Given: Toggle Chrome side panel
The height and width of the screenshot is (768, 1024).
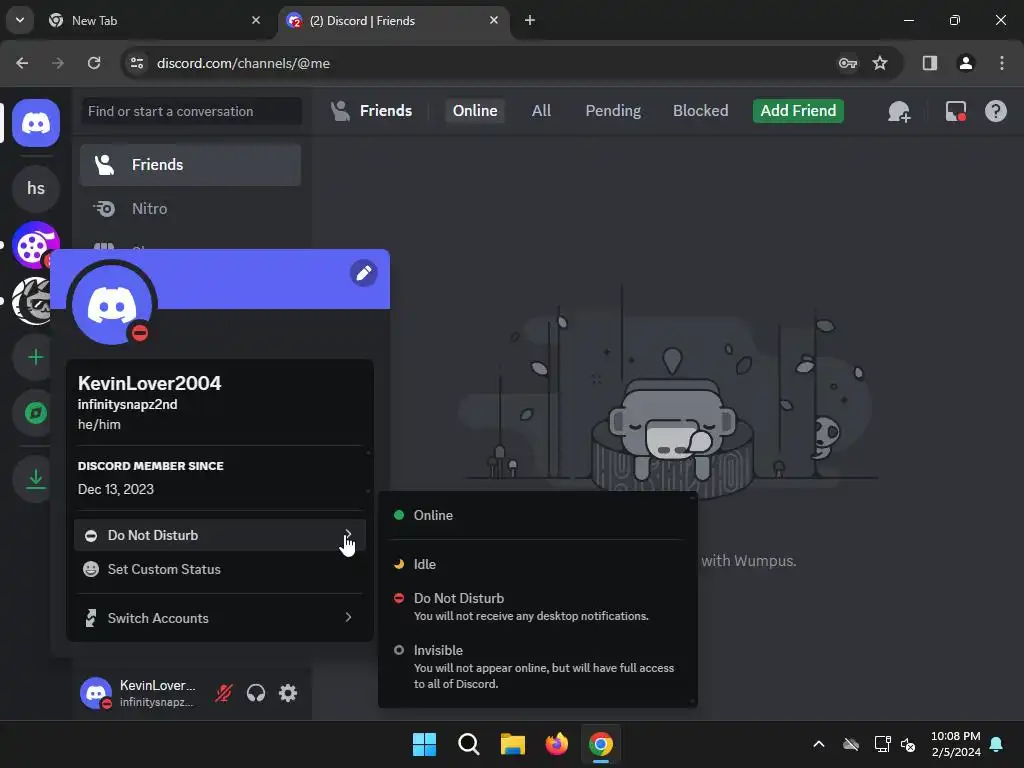Looking at the screenshot, I should (930, 63).
